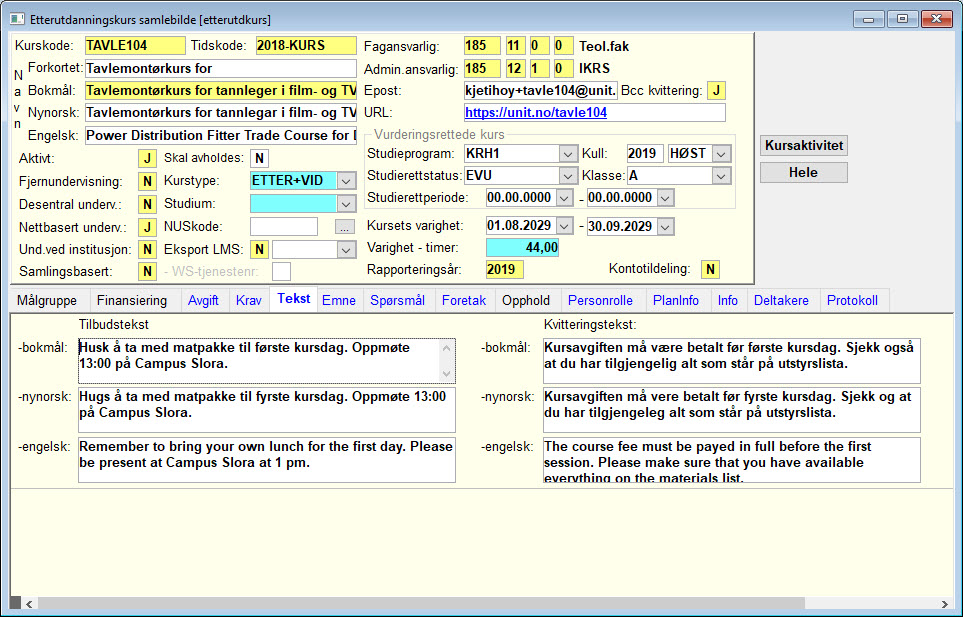963x617 pixels.
Task: Toggle the Fjernundervisning N field
Action: [147, 182]
